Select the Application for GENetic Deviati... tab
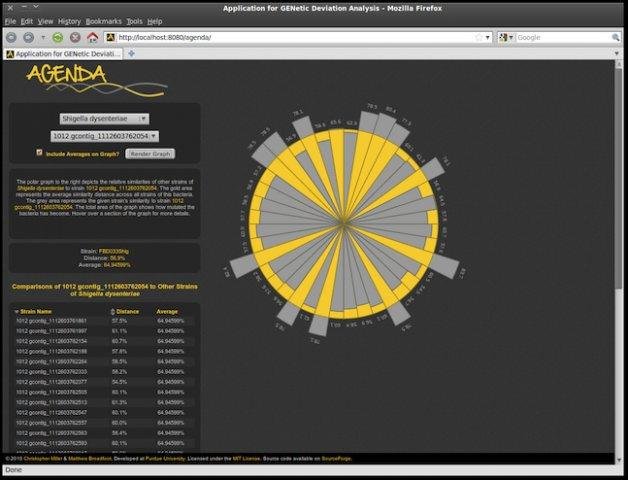Image resolution: width=628 pixels, height=480 pixels. point(63,54)
